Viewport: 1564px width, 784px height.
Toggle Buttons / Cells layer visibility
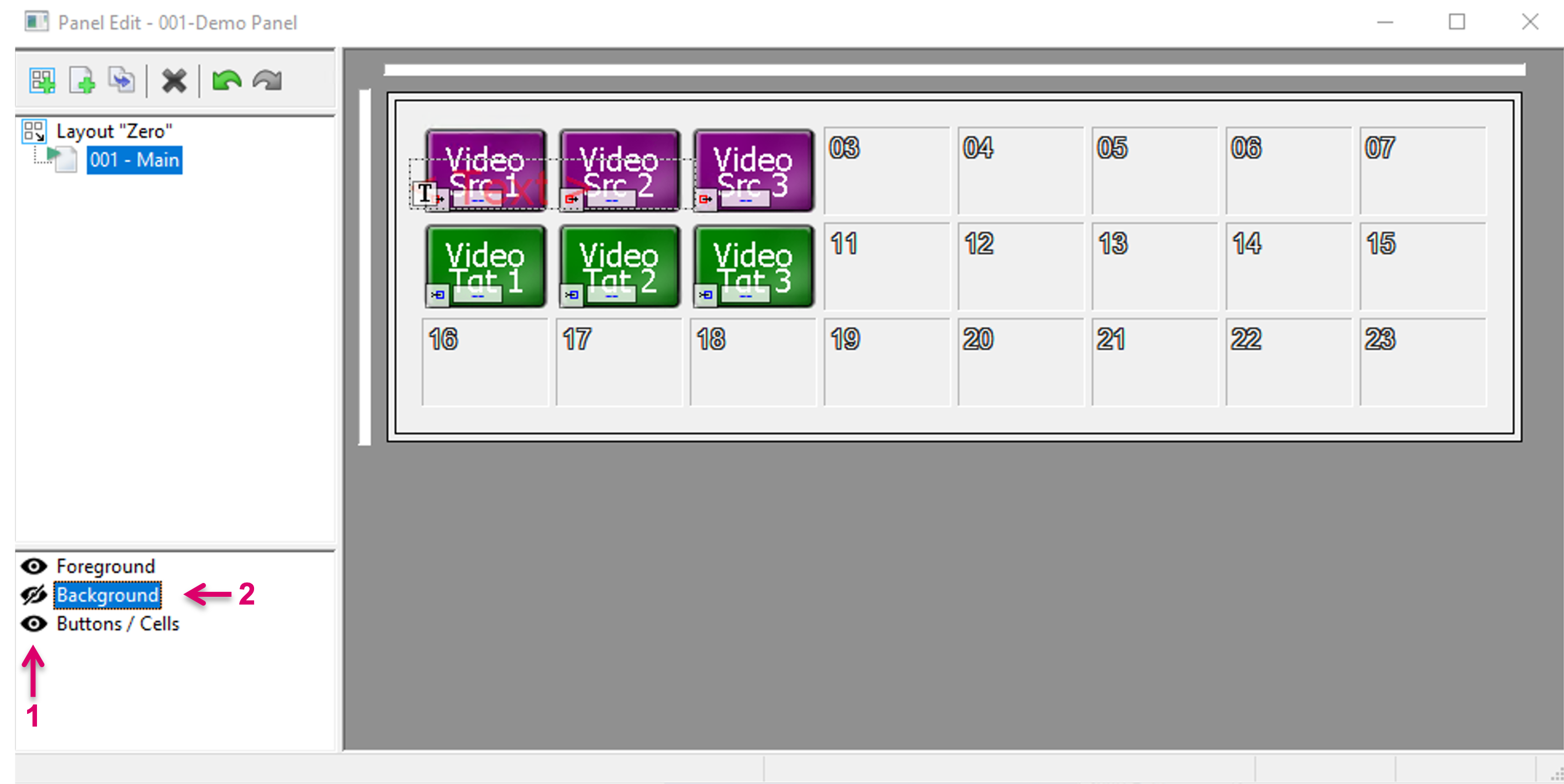[34, 624]
